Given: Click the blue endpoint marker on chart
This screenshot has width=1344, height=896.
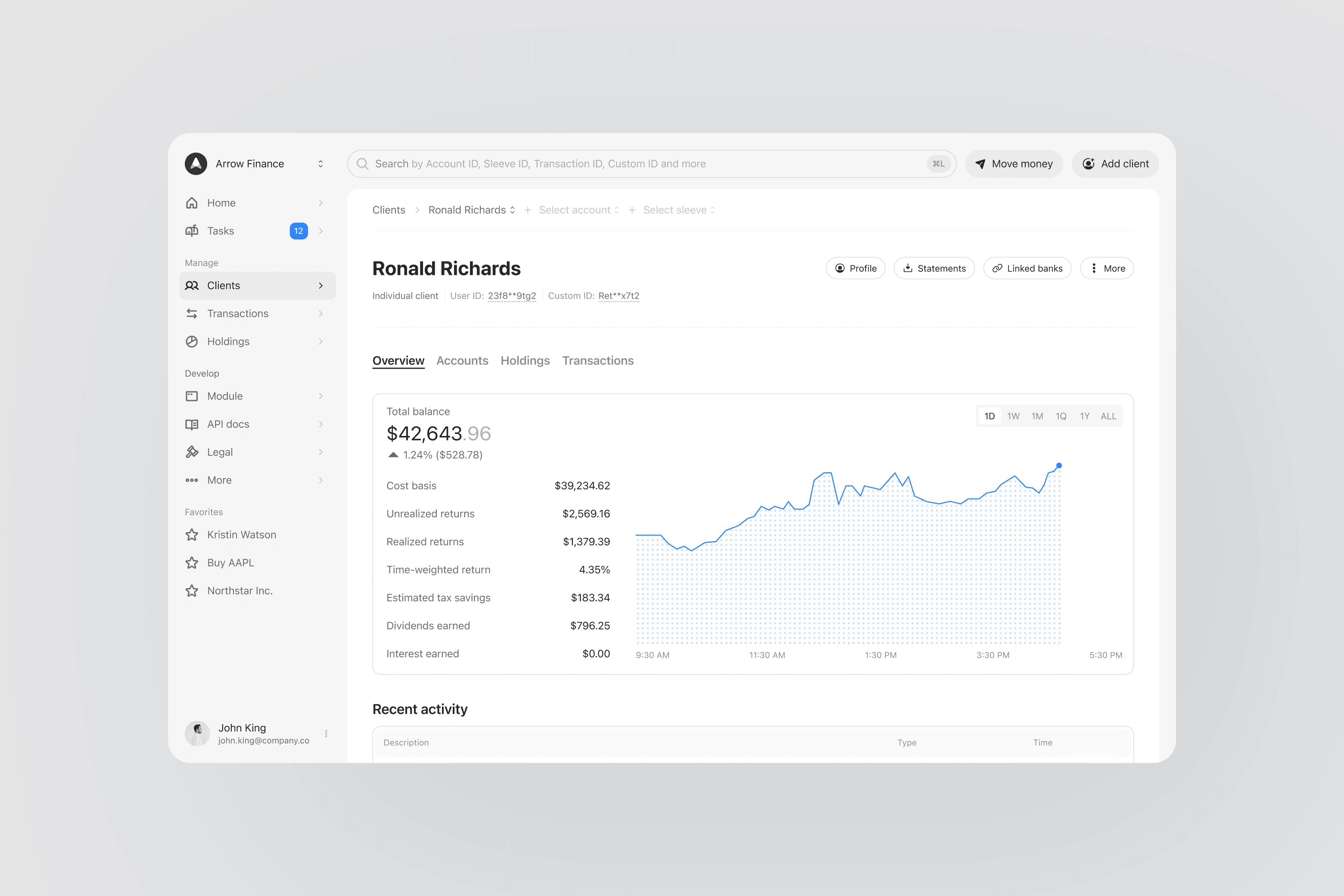Looking at the screenshot, I should tap(1059, 466).
